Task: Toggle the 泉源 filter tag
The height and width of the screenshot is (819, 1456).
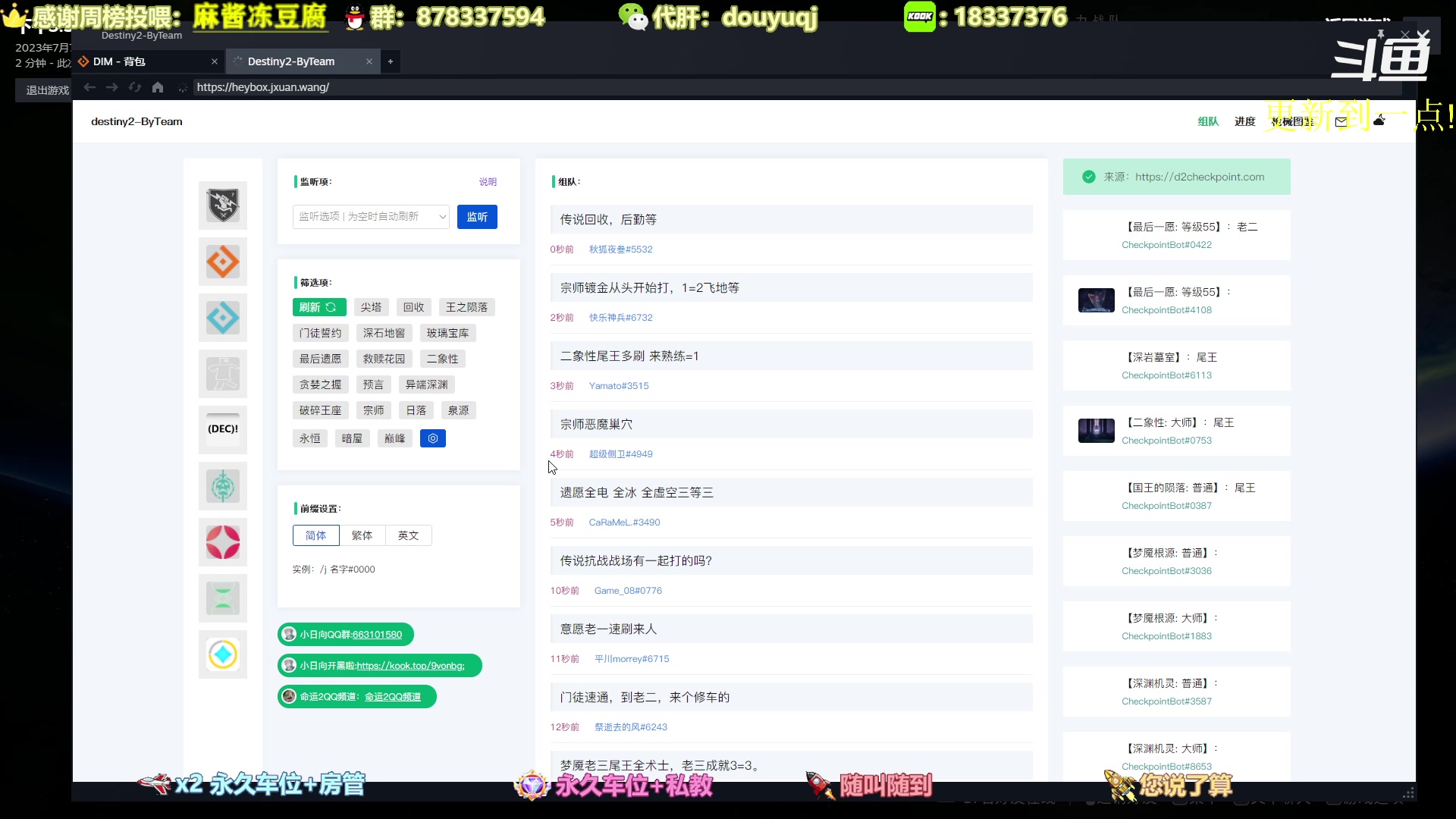Action: pyautogui.click(x=459, y=410)
